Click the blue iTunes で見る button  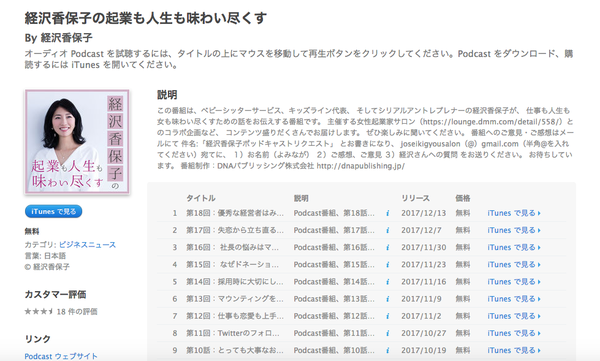[x=54, y=211]
